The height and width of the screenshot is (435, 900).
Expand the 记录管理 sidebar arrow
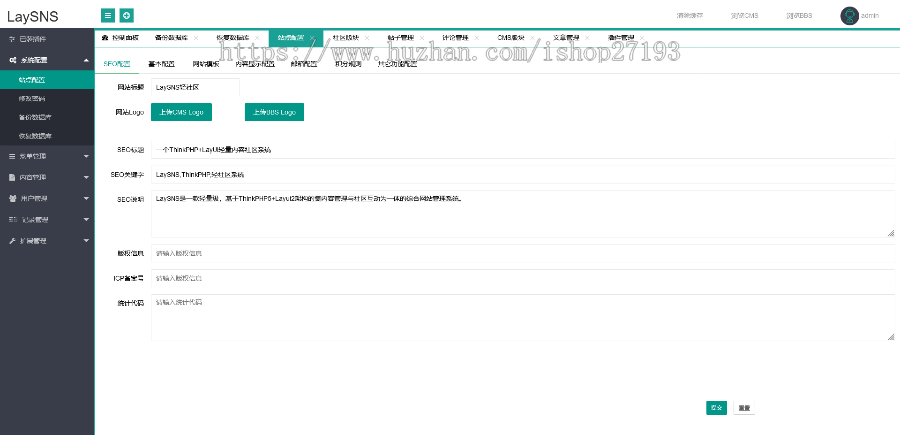tap(86, 220)
